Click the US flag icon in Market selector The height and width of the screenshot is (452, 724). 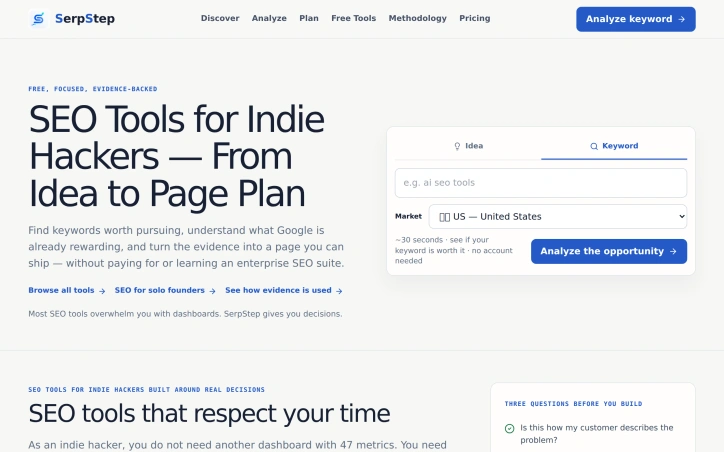click(445, 217)
